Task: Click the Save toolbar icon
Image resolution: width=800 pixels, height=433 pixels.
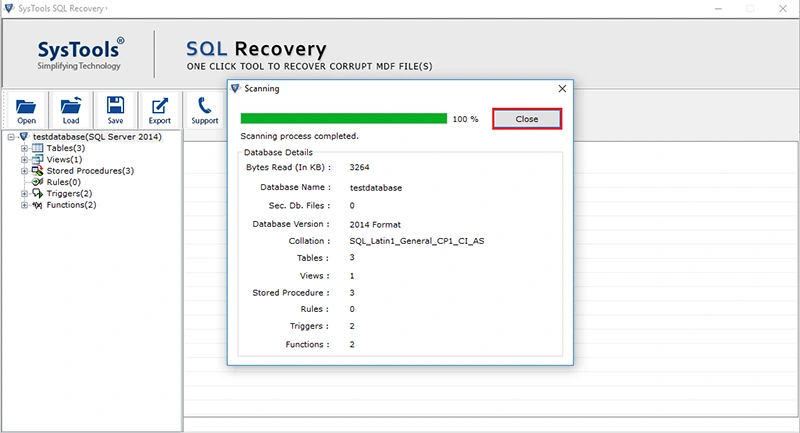Action: click(115, 111)
